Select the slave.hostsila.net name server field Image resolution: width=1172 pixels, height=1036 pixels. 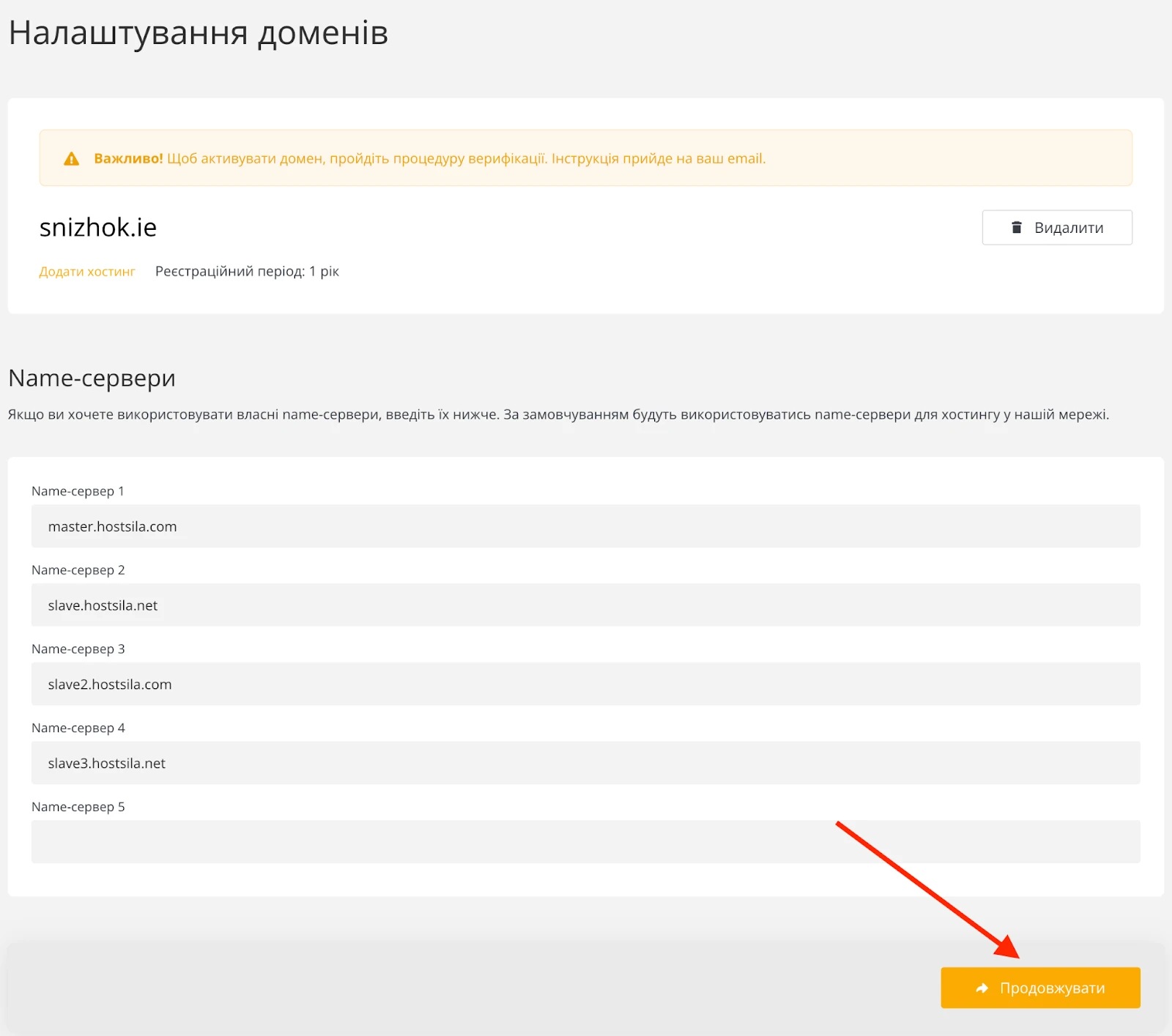click(586, 605)
